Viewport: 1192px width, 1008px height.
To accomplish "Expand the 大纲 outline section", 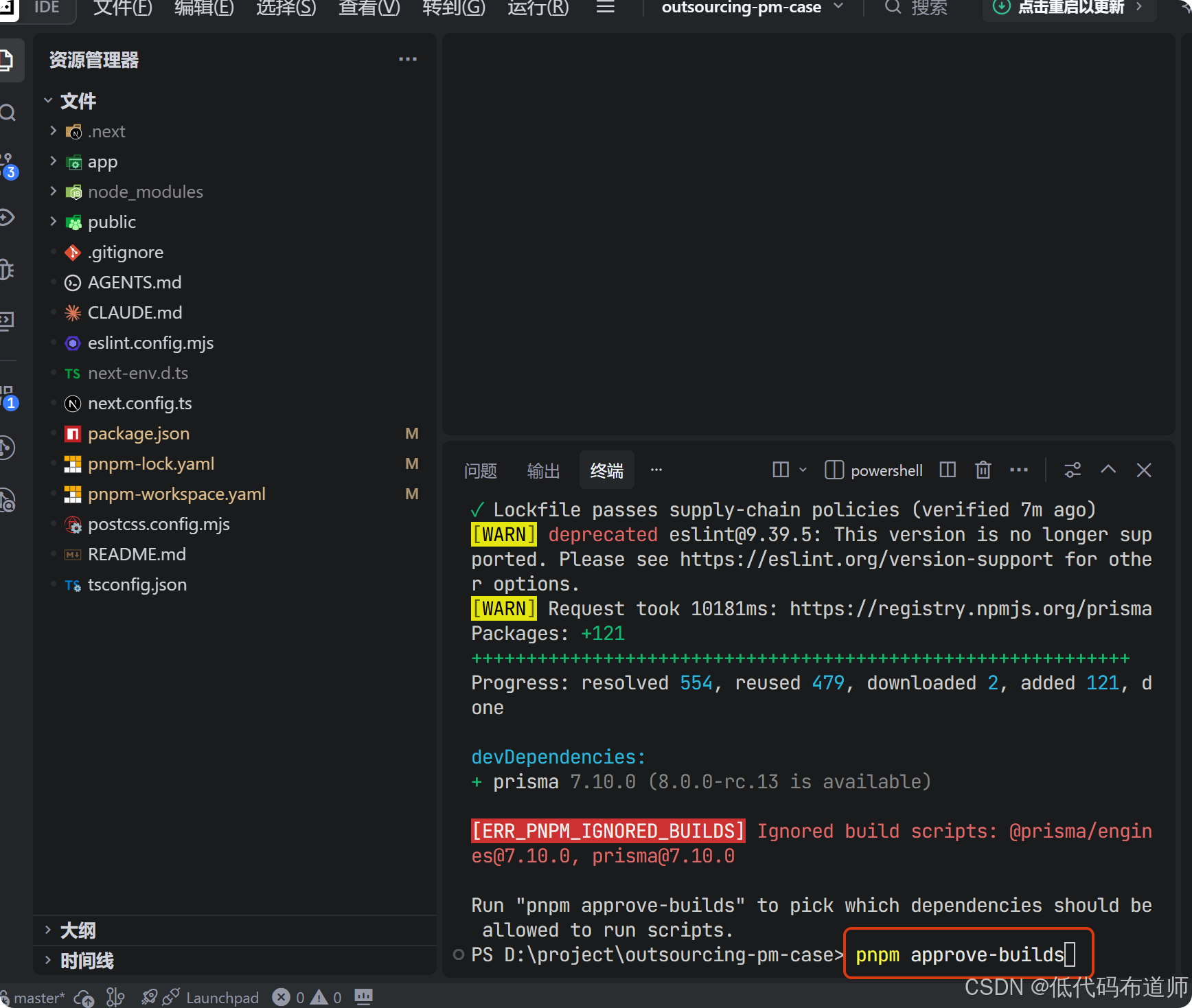I will (x=78, y=930).
